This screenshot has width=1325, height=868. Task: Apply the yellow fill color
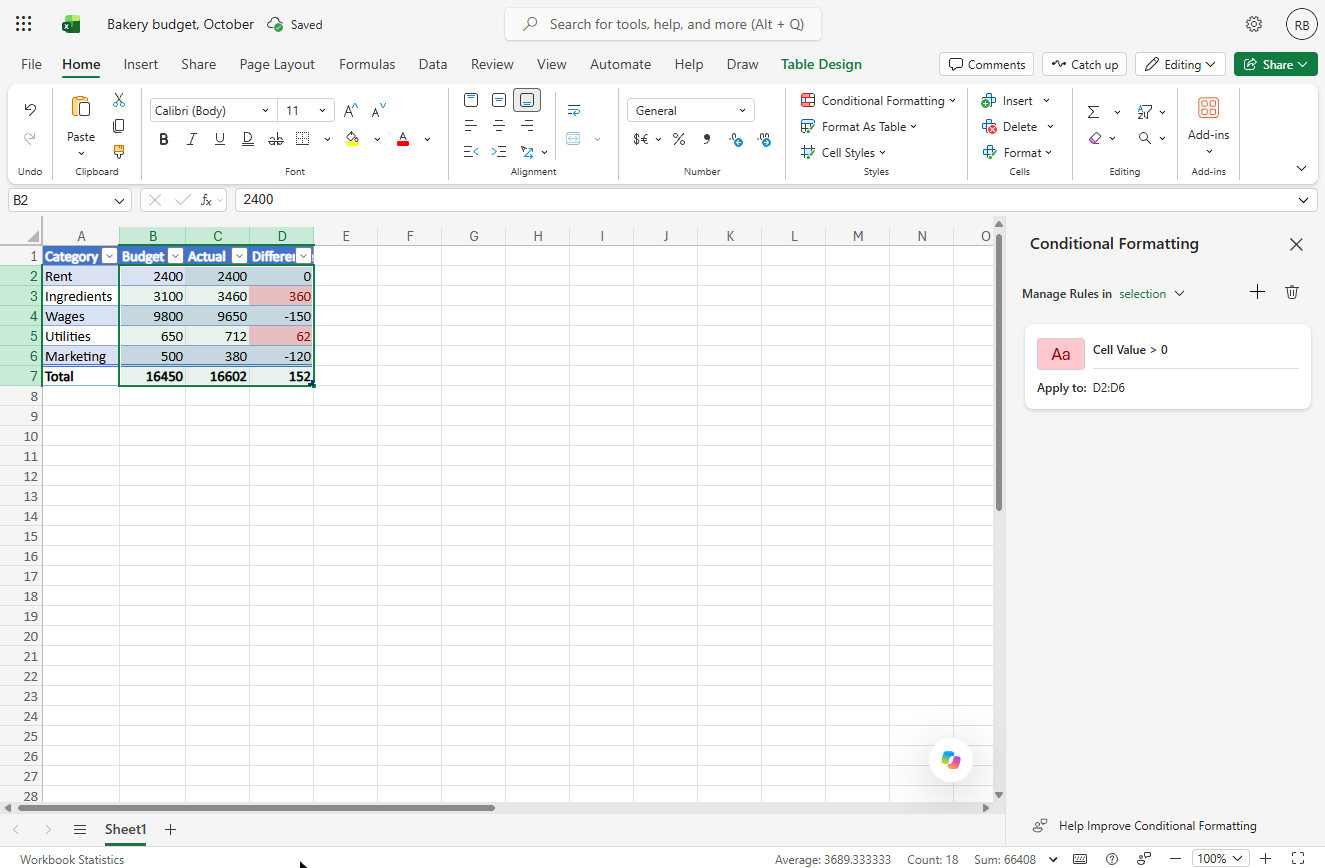click(352, 139)
